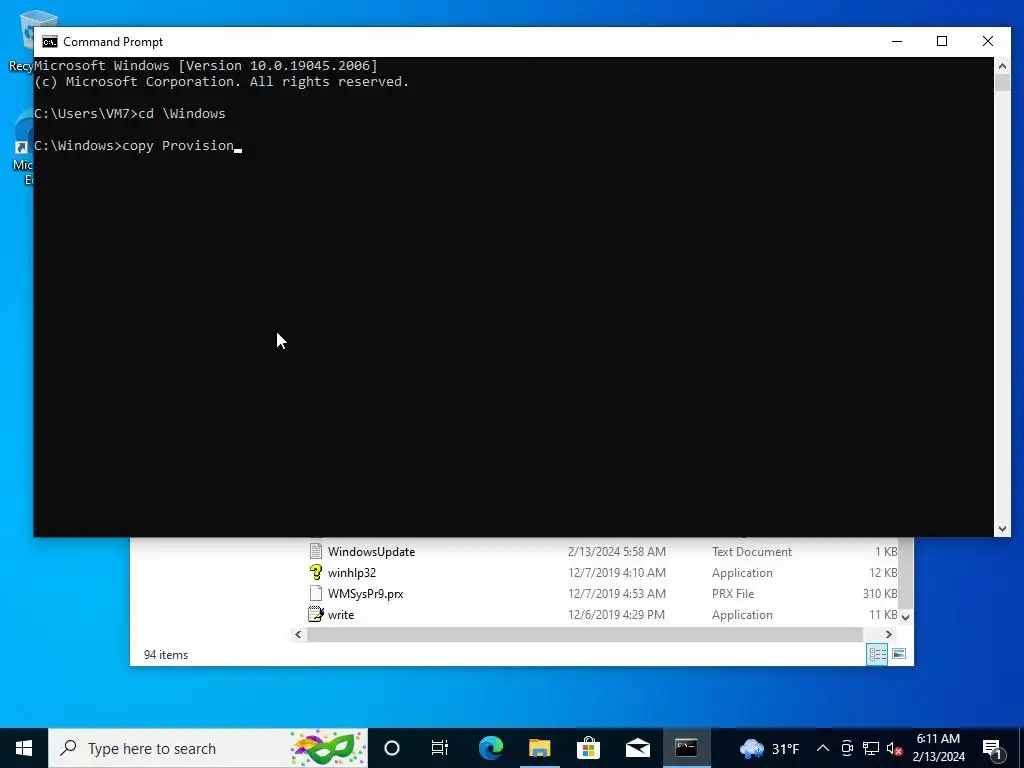Screen dimensions: 1024x768
Task: Launch Microsoft Edge from the taskbar
Action: coord(490,748)
